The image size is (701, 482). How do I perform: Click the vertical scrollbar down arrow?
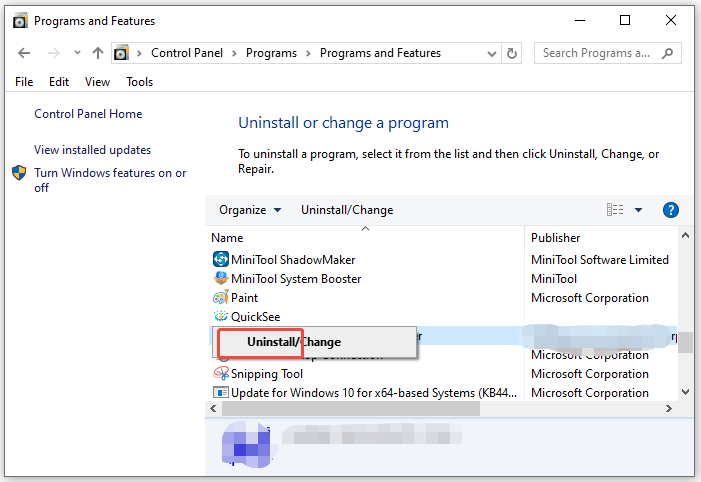pos(685,392)
